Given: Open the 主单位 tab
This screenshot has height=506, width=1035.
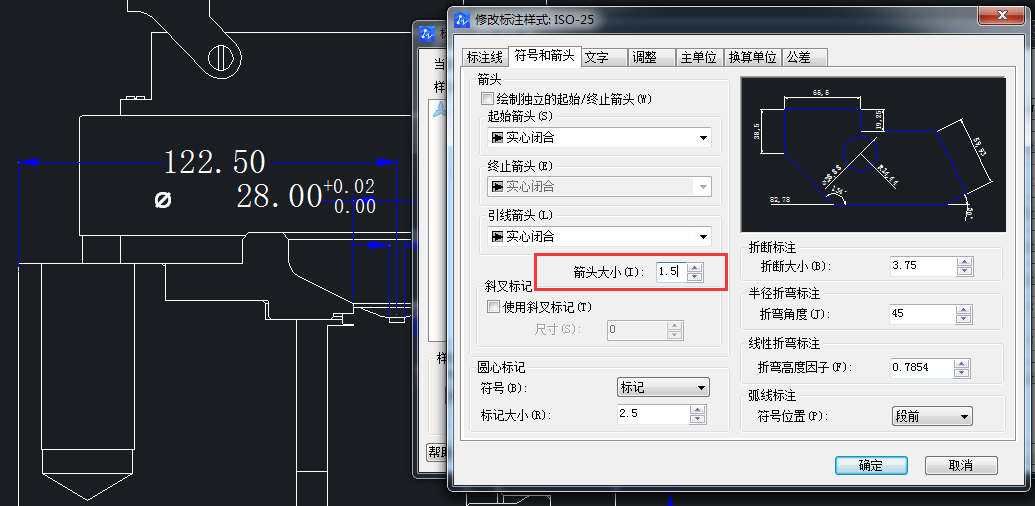Looking at the screenshot, I should pos(700,57).
